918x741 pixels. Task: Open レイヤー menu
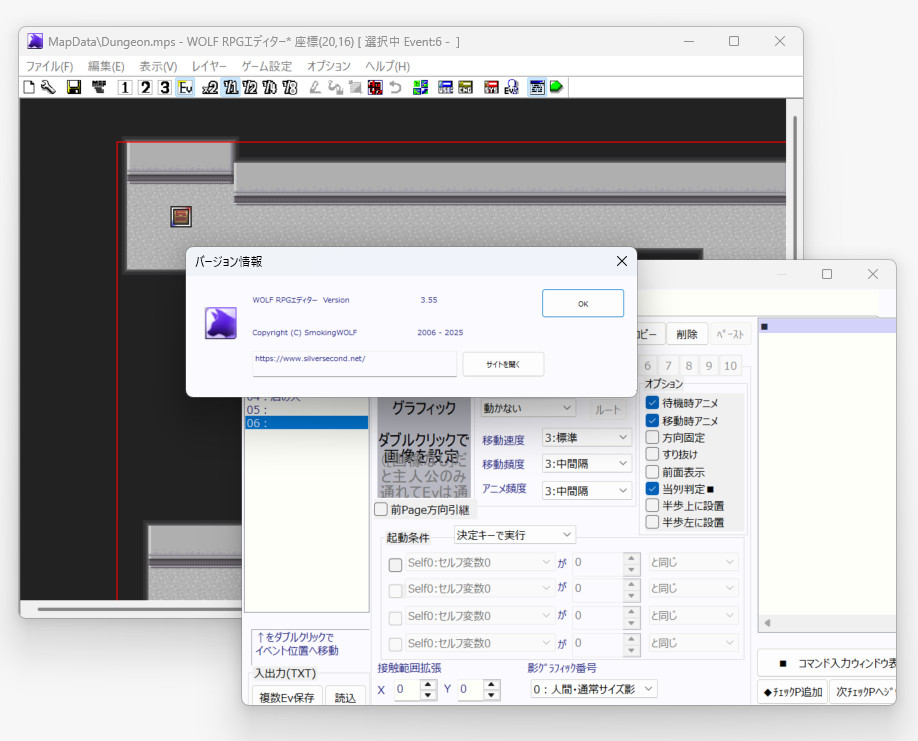point(209,66)
